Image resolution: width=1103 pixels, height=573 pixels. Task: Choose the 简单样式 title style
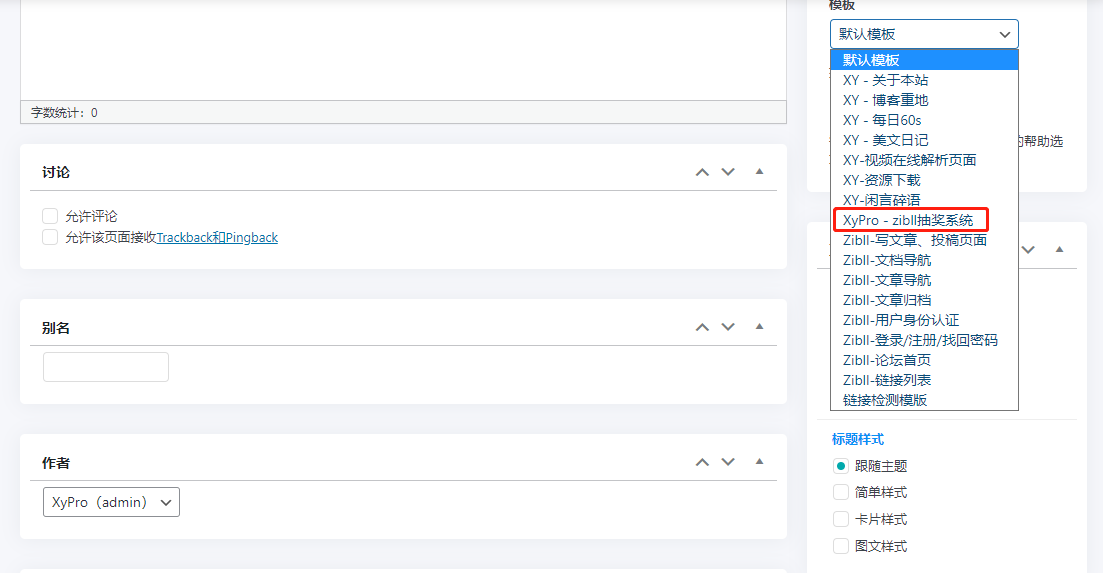841,492
